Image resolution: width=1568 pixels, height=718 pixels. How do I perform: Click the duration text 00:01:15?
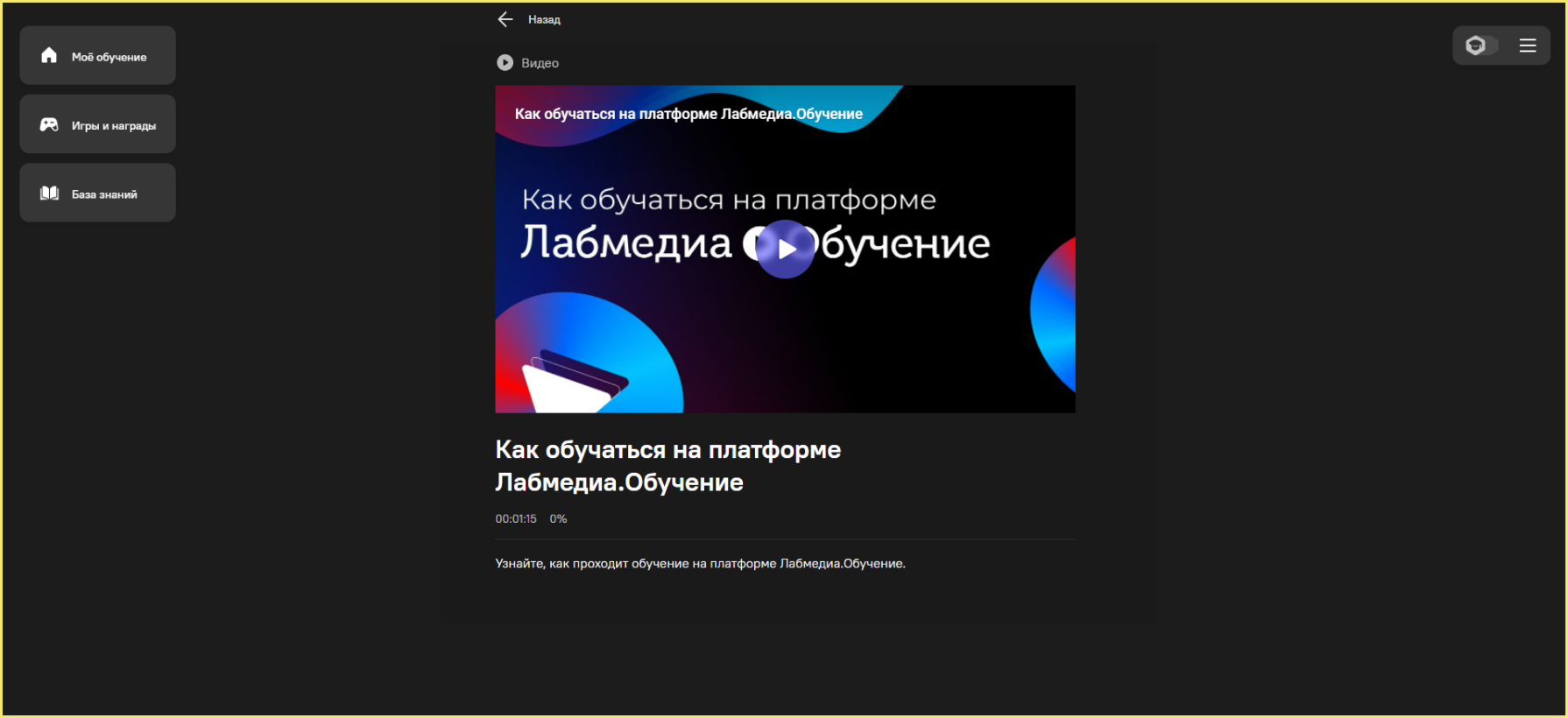pyautogui.click(x=516, y=518)
